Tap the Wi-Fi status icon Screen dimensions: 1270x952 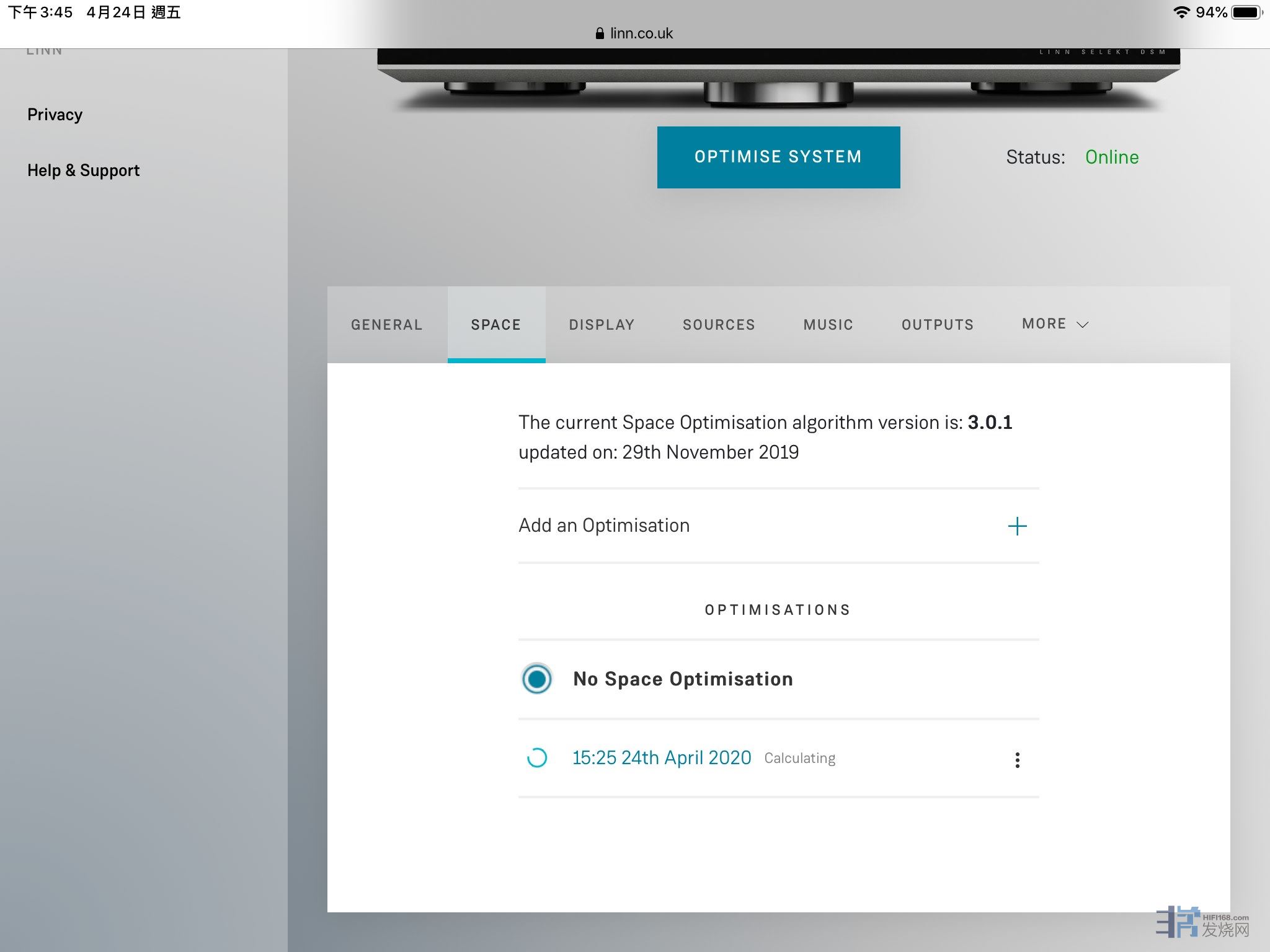click(x=1181, y=12)
